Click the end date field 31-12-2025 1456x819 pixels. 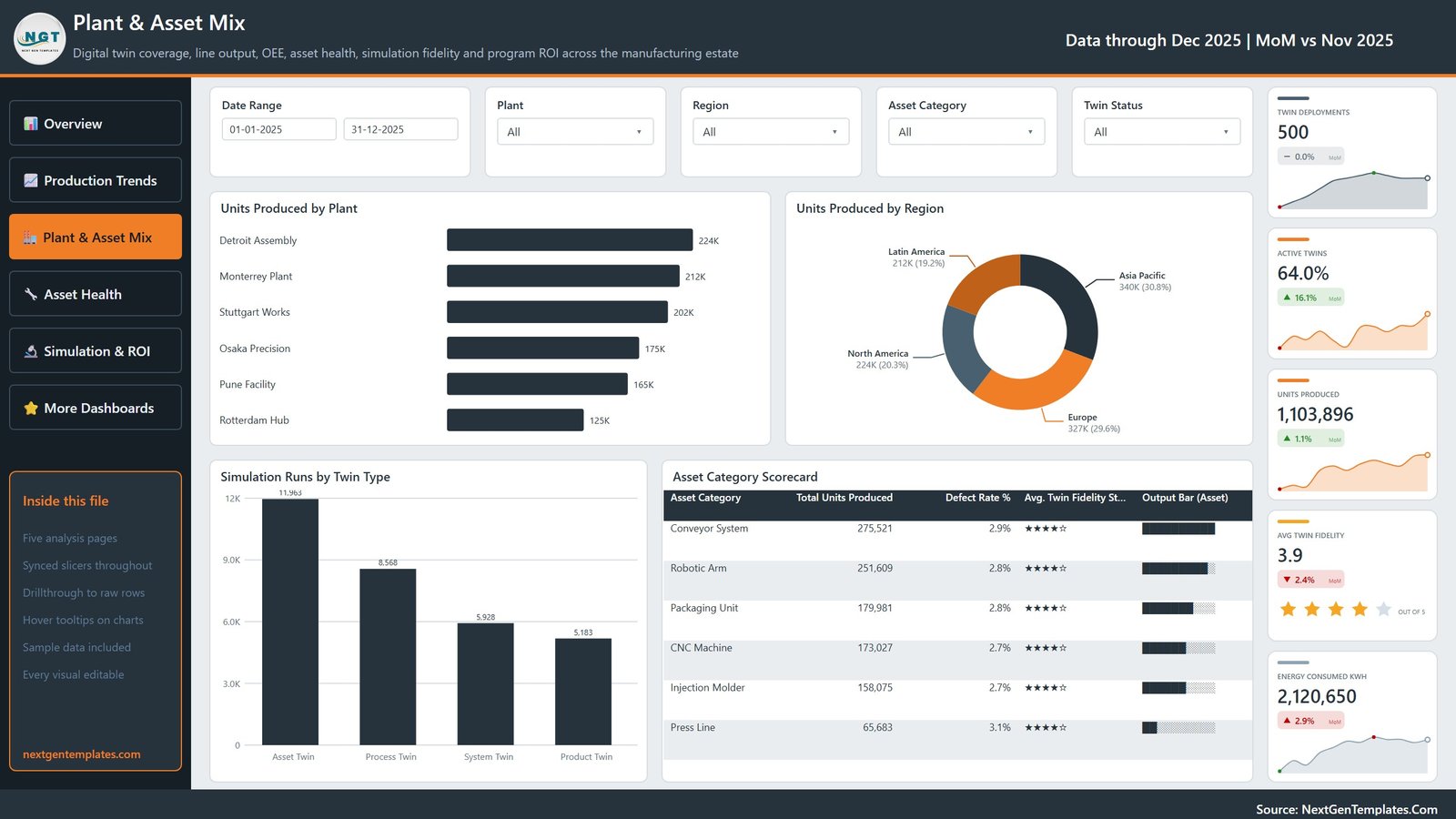pyautogui.click(x=400, y=129)
